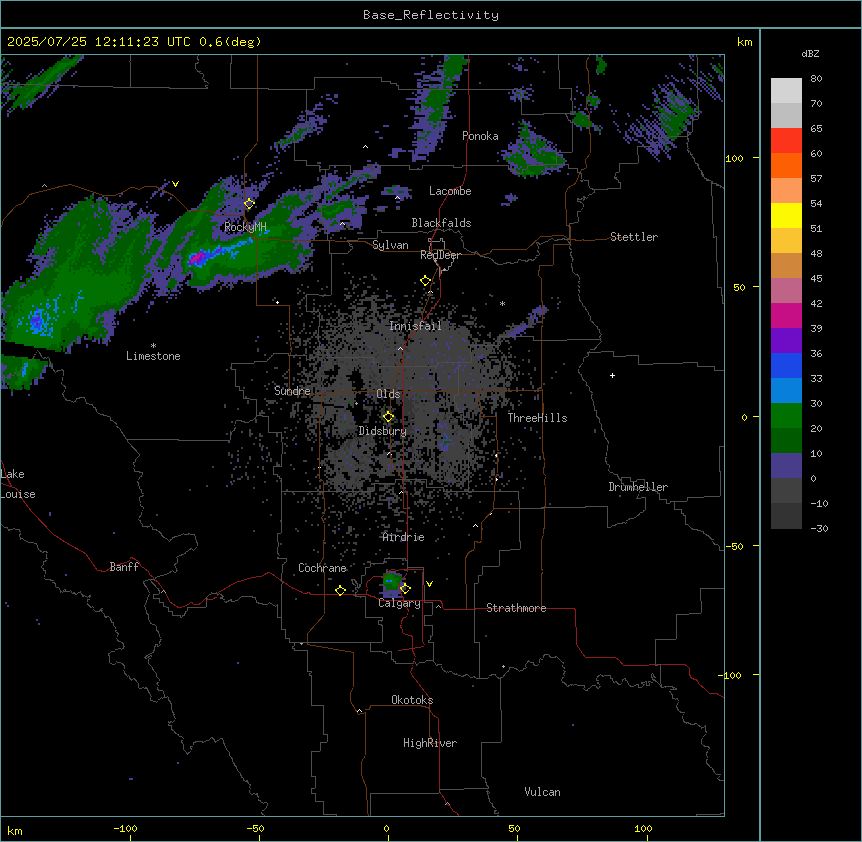862x842 pixels.
Task: Pick the purple 36-39 dBZ legend swatch
Action: coord(786,340)
